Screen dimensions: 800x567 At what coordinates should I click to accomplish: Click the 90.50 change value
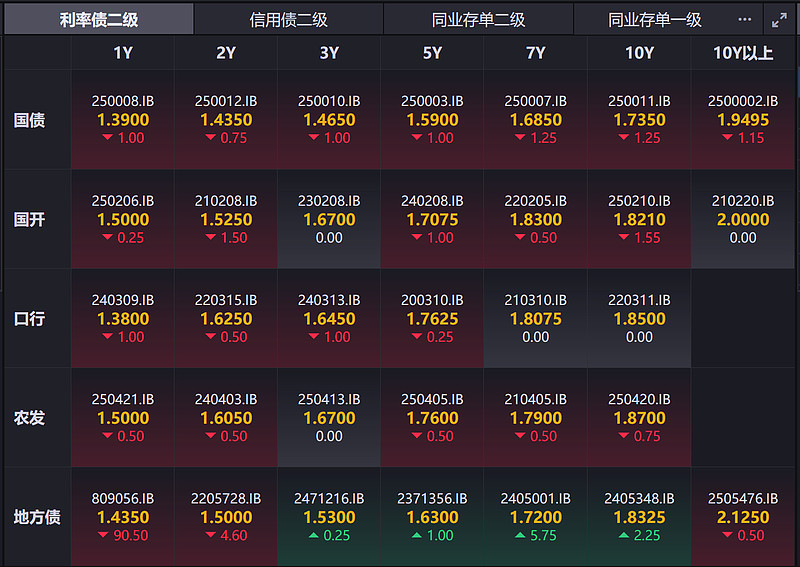[131, 535]
